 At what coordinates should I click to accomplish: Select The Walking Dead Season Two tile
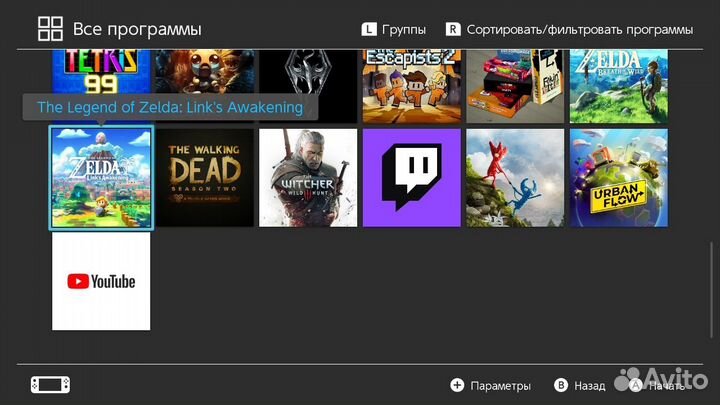tap(205, 178)
